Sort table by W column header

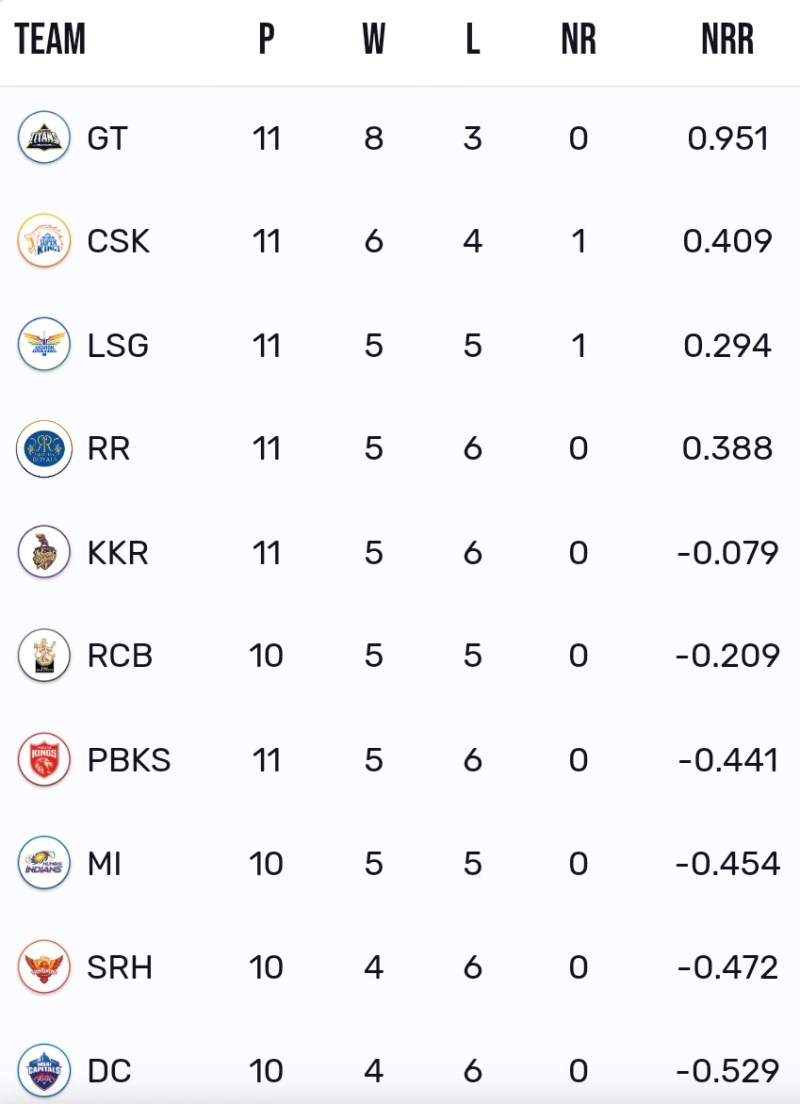coord(373,40)
